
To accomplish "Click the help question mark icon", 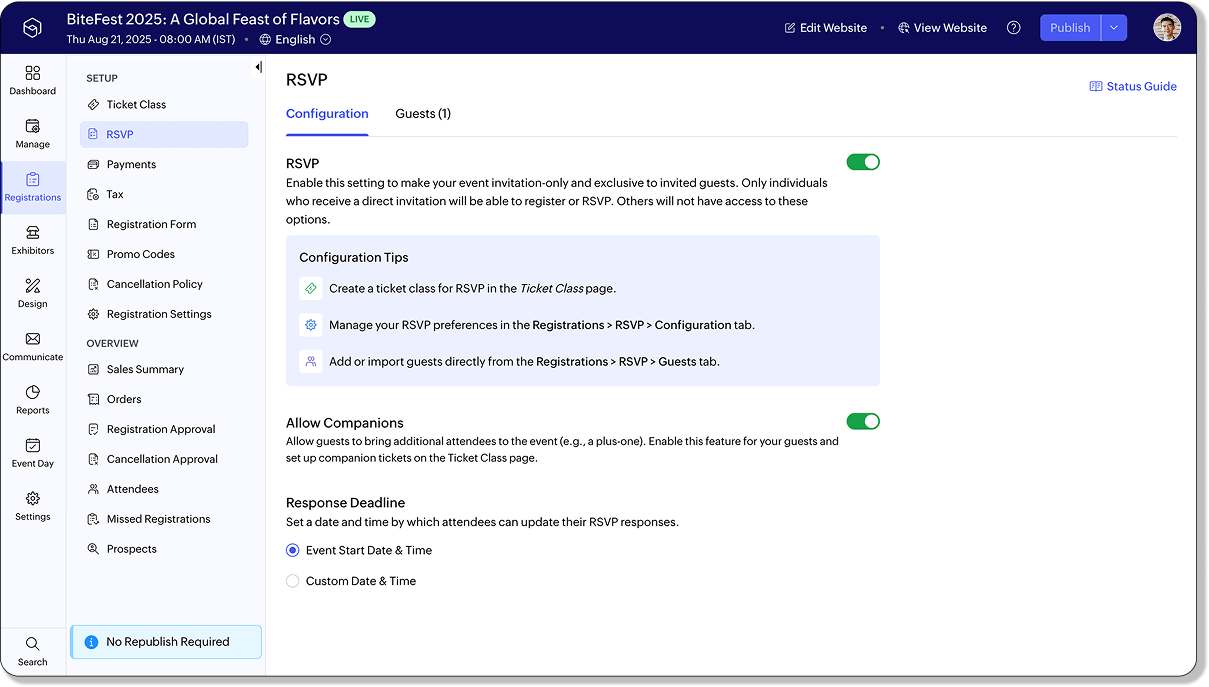I will [x=1013, y=28].
